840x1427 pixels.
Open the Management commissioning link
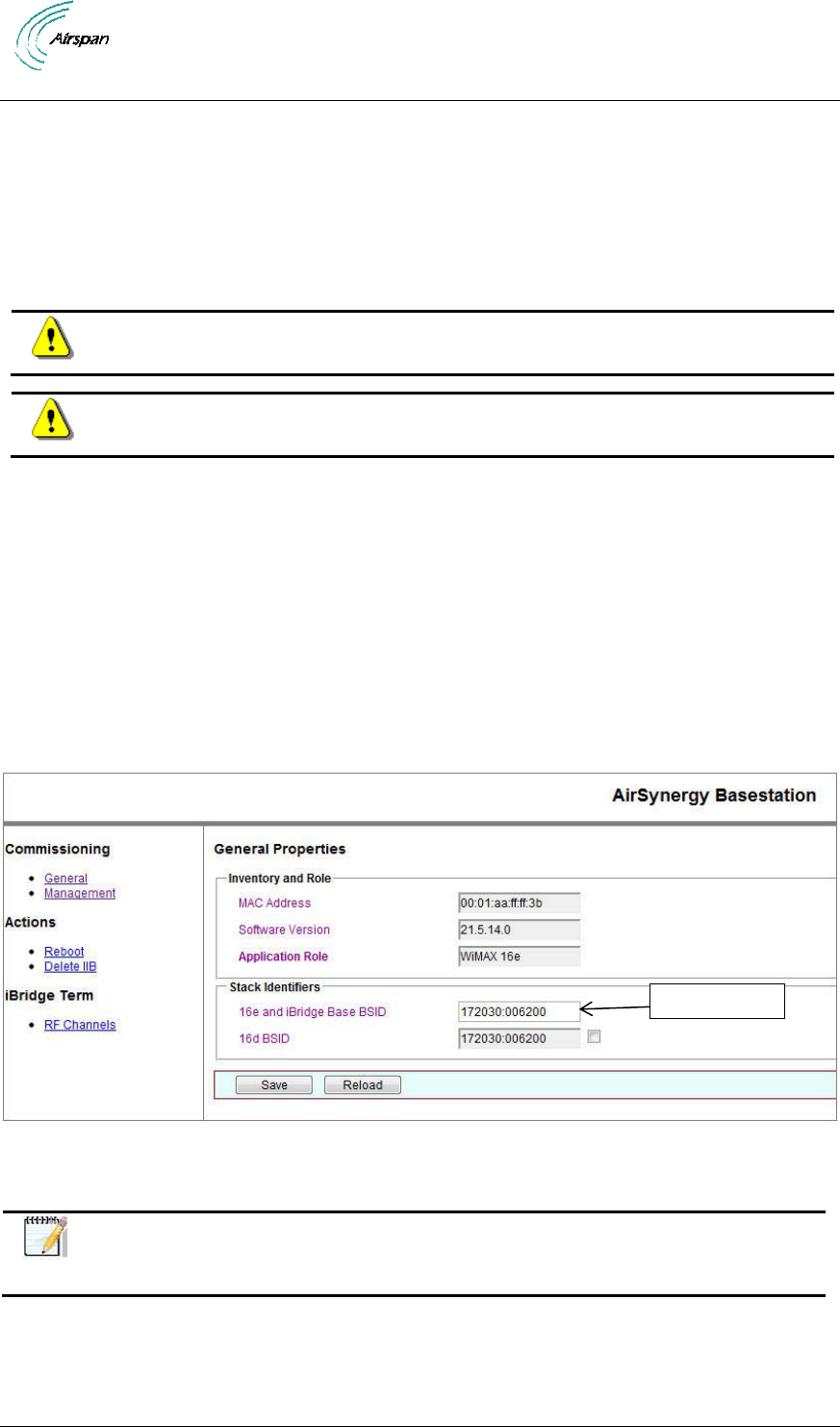80,893
